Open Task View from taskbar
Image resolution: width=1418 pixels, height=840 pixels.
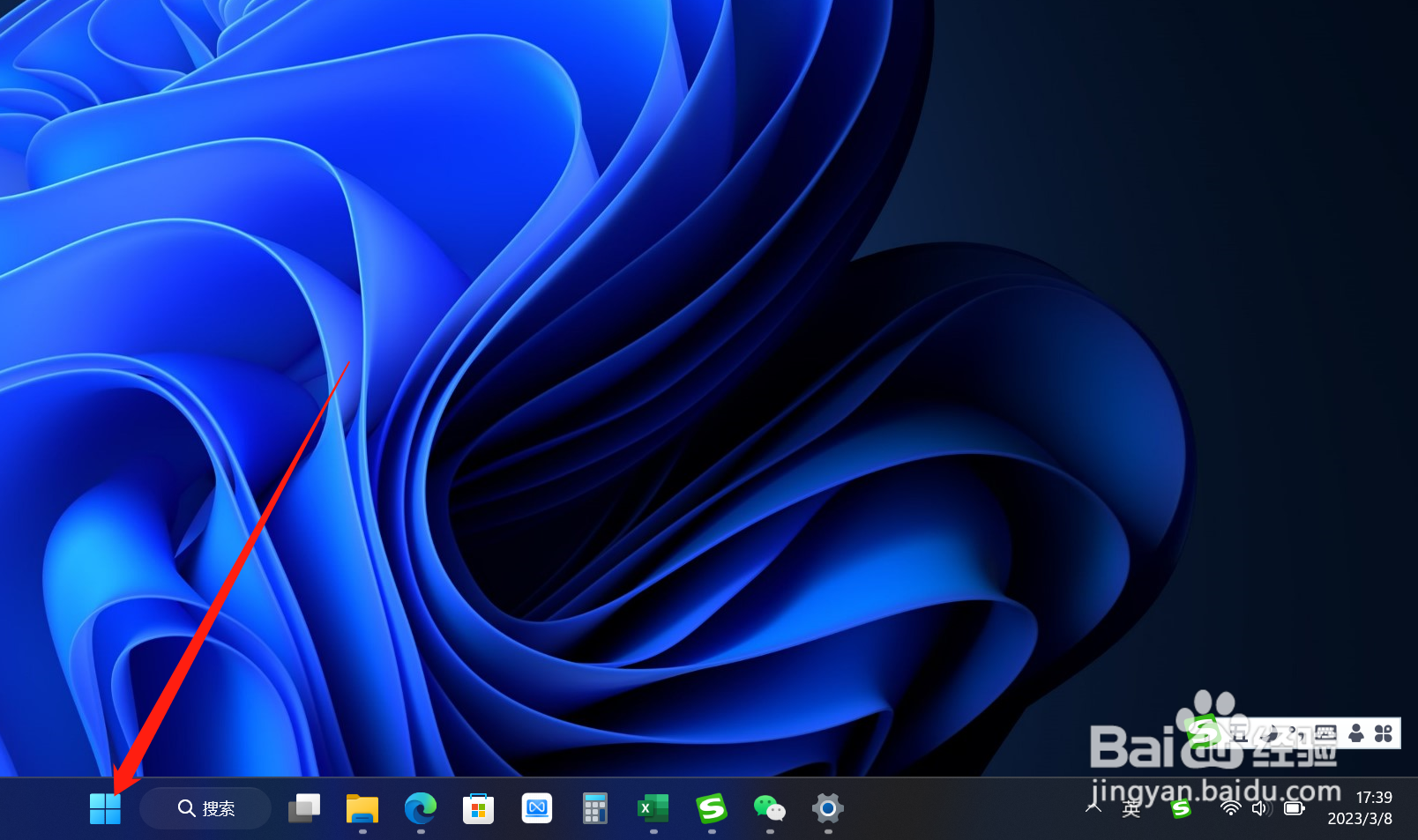click(x=304, y=808)
